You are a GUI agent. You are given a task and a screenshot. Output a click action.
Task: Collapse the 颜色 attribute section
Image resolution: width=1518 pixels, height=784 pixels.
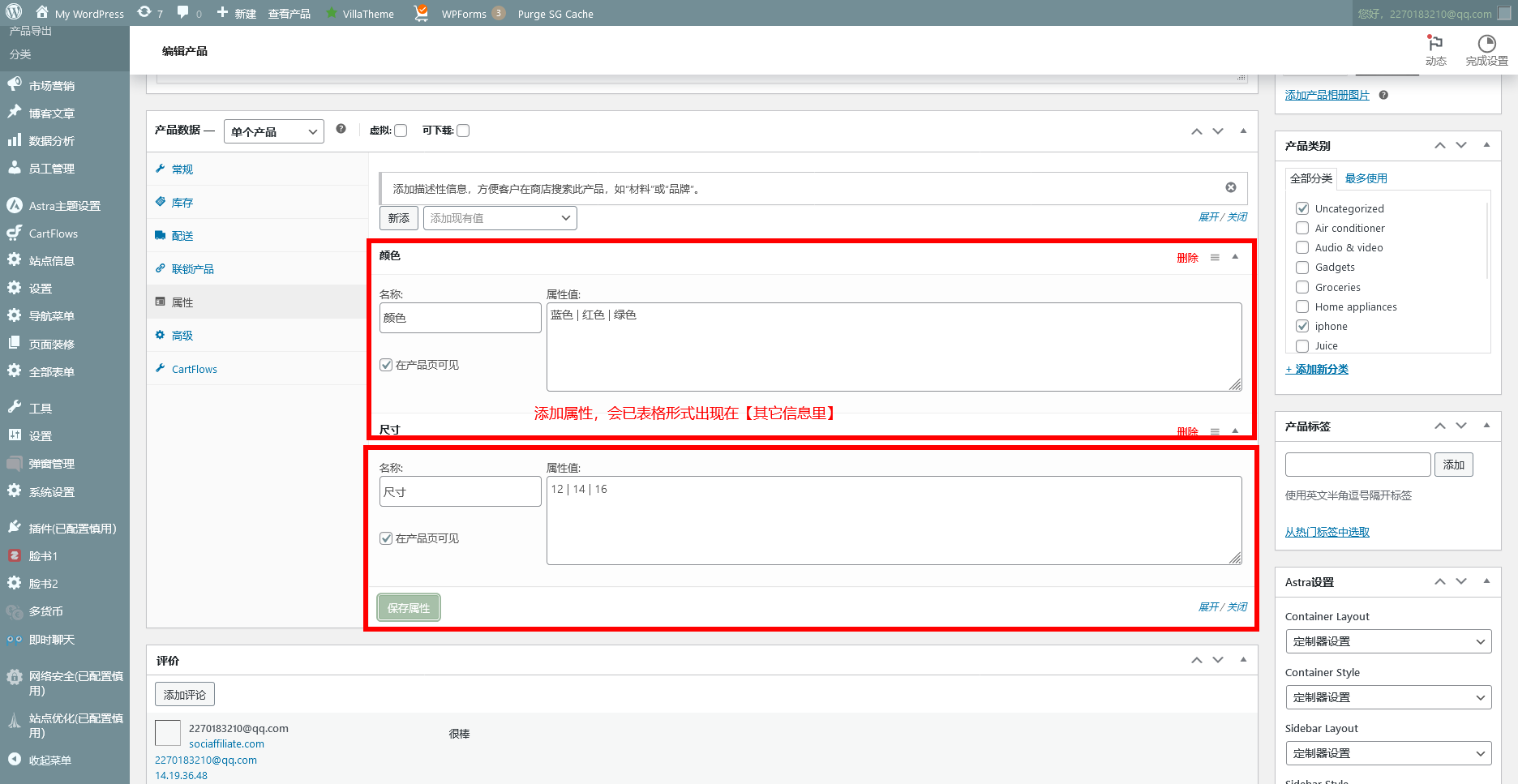pos(1235,257)
